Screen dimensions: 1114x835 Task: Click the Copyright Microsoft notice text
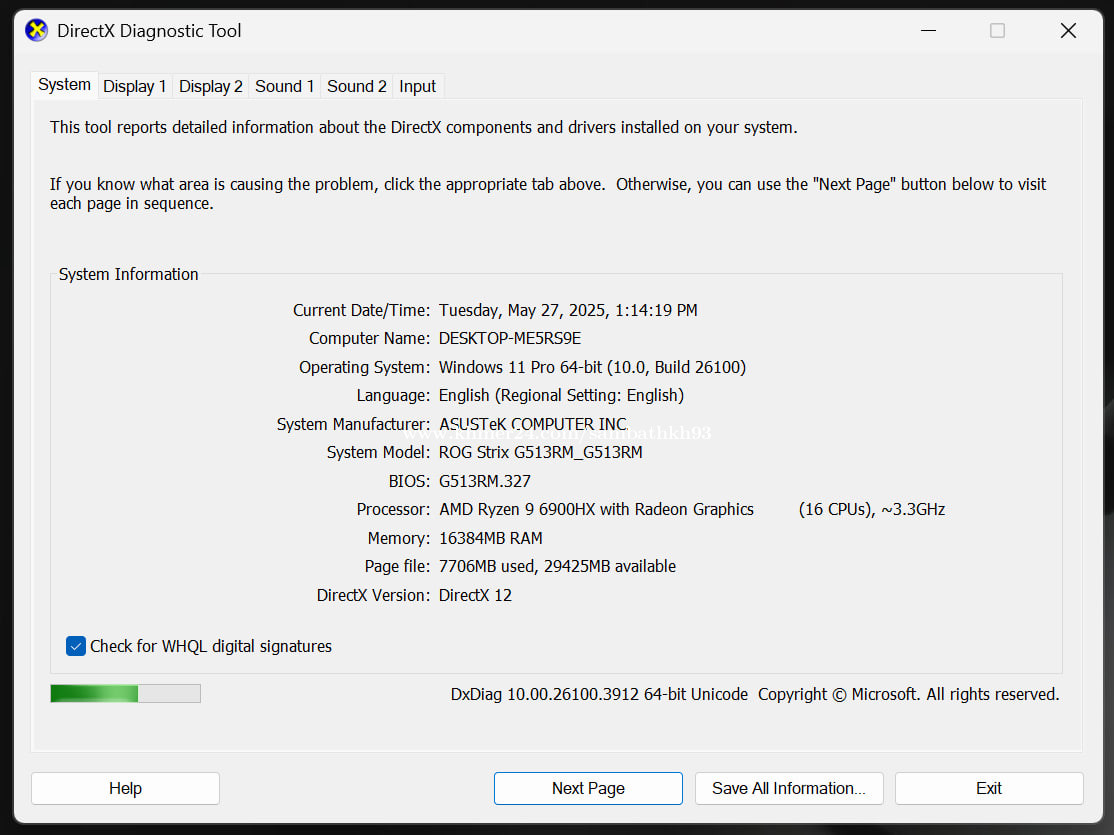909,694
